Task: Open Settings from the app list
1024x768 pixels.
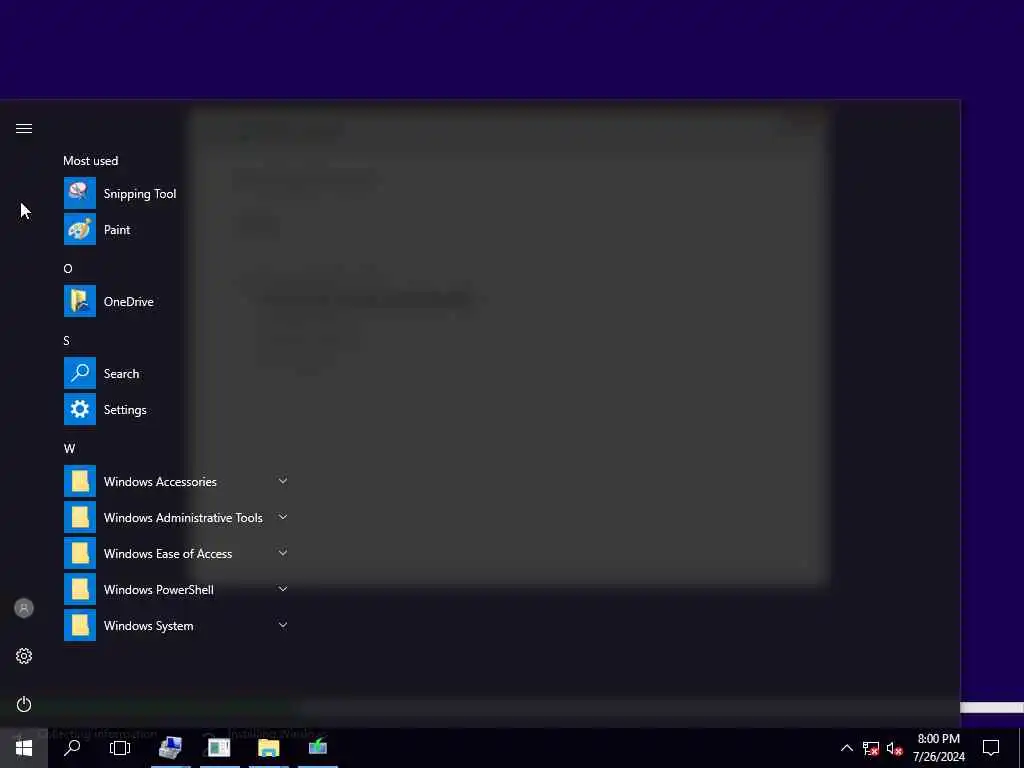Action: (176, 409)
